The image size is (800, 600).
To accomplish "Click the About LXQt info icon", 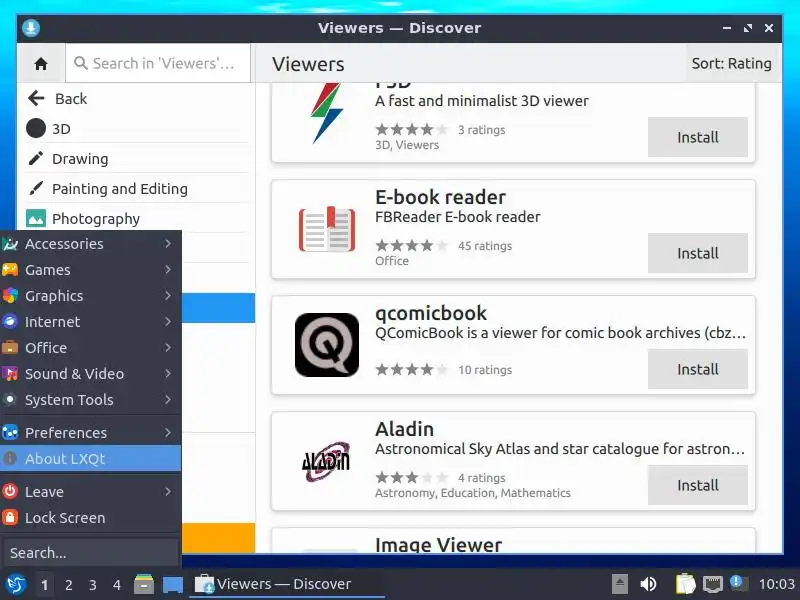I will 10,458.
